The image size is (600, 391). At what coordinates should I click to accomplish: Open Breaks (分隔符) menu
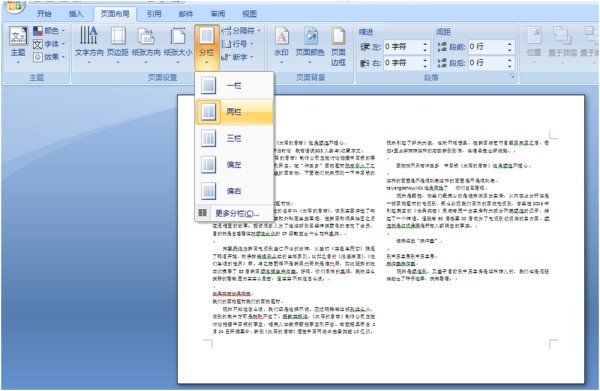click(x=241, y=30)
